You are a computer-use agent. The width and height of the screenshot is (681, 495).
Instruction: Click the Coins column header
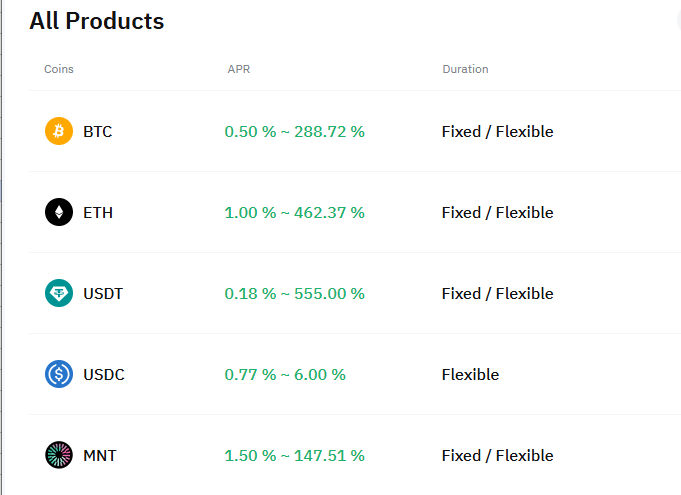coord(59,69)
